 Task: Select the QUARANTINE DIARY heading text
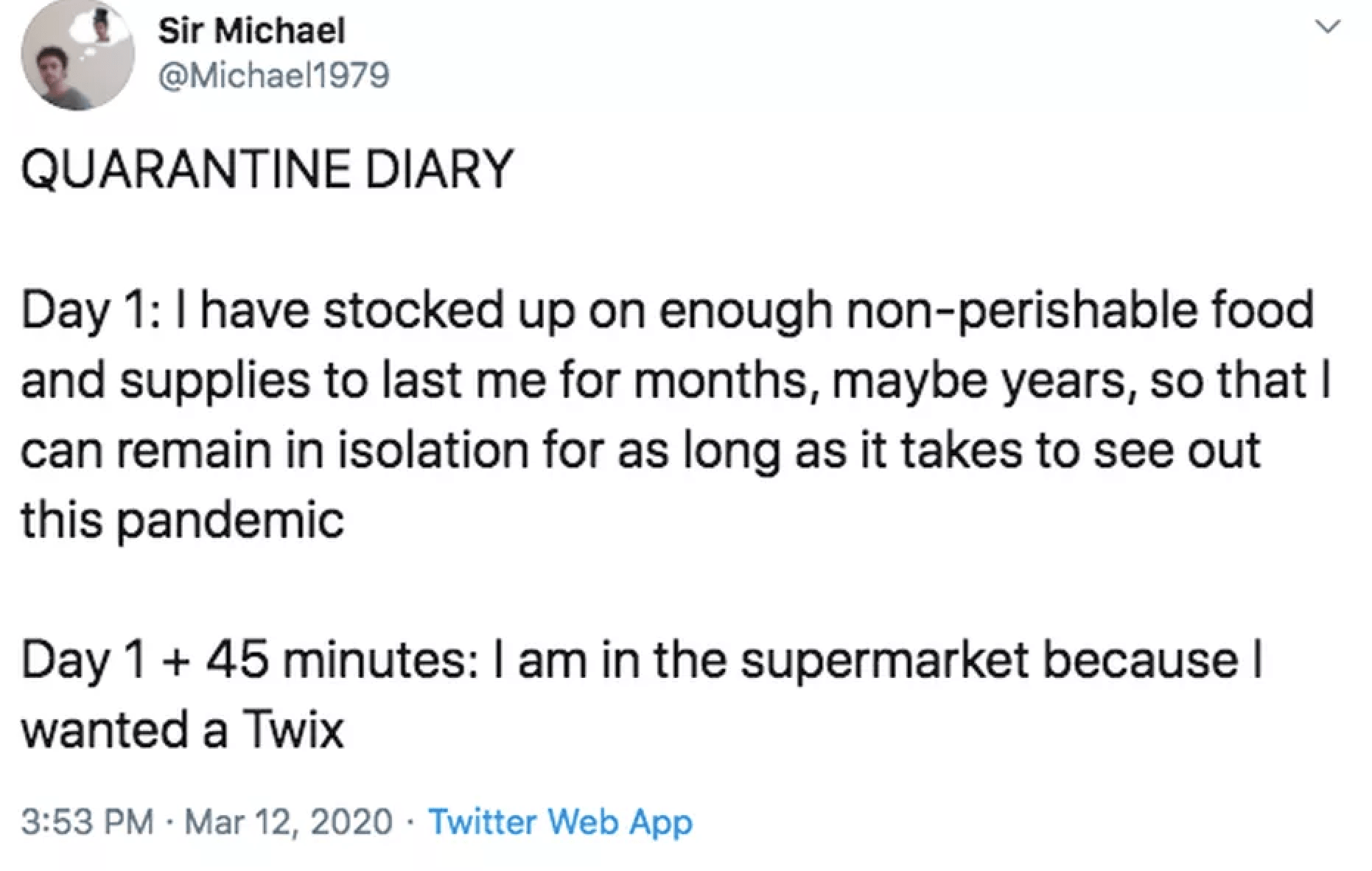pos(266,169)
